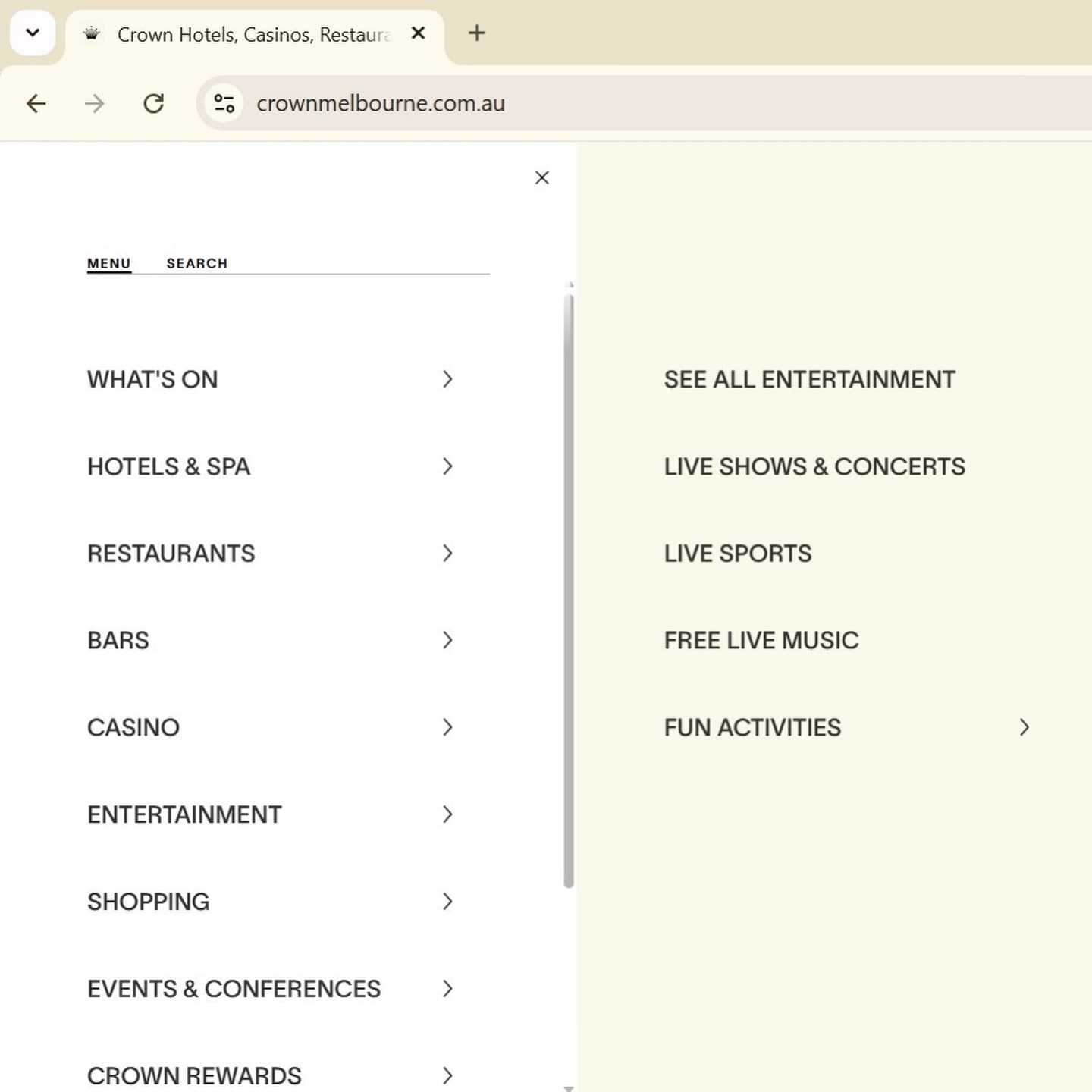Open the HOTELS & SPA menu item
The image size is (1092, 1092).
(169, 466)
